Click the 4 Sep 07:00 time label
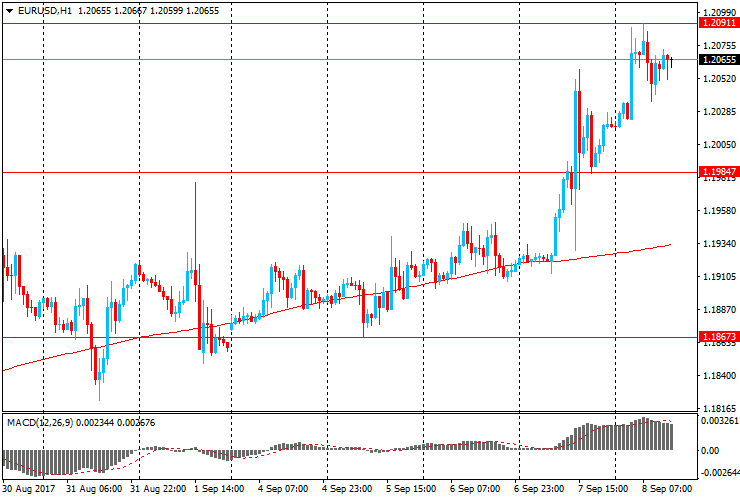The height and width of the screenshot is (500, 740). click(283, 489)
